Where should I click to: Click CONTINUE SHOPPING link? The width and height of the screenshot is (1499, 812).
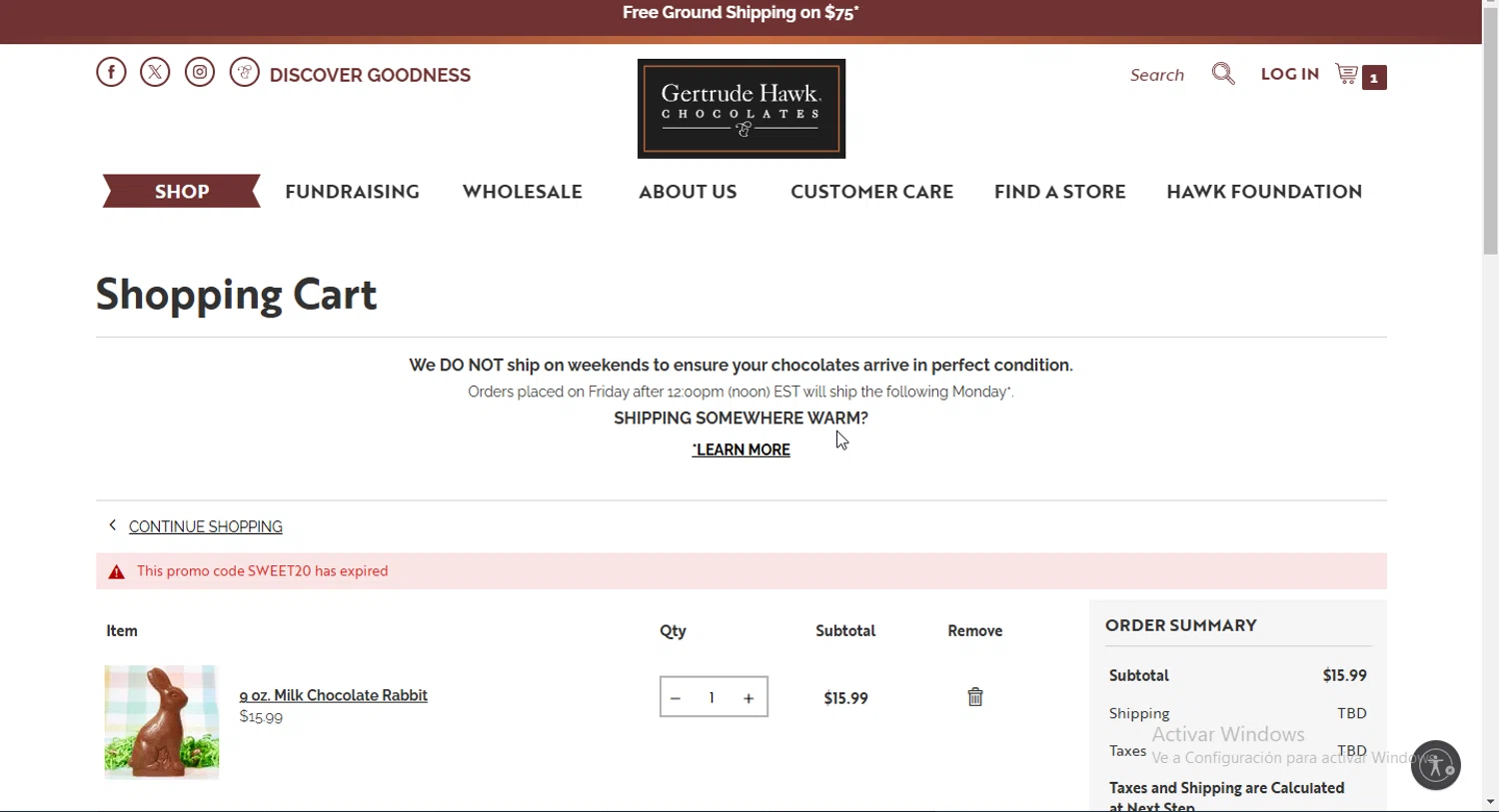[206, 526]
